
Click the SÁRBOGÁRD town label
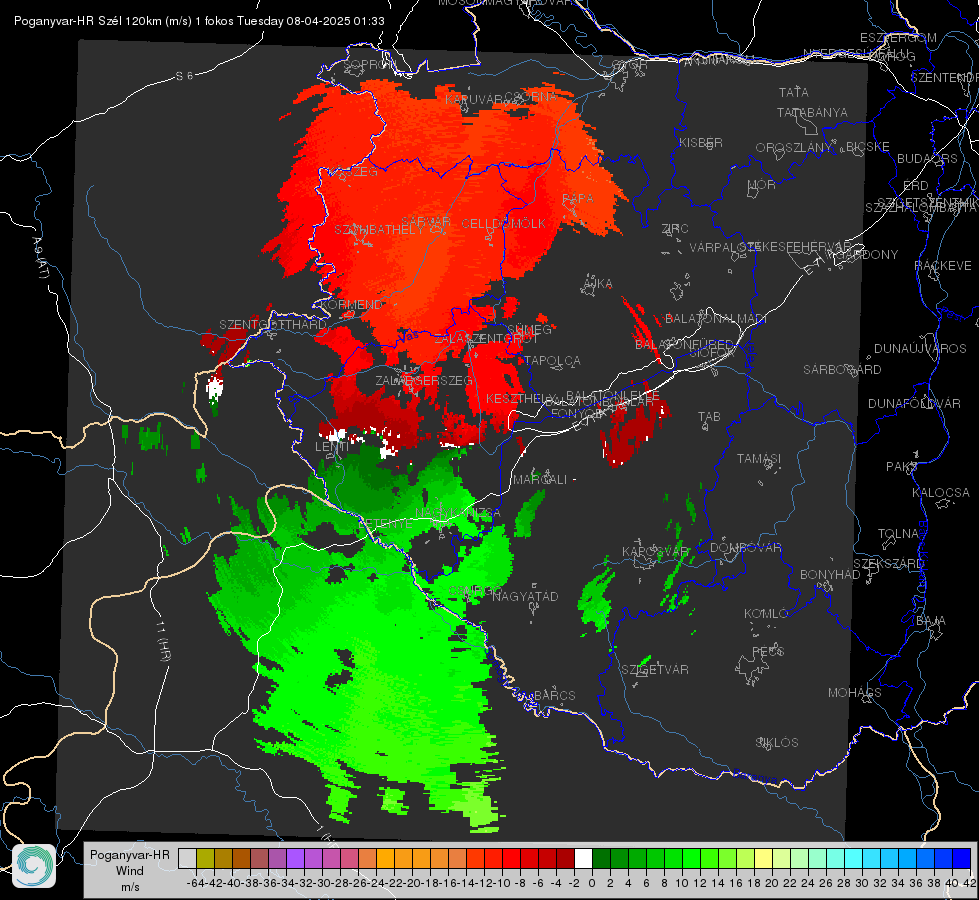(842, 370)
